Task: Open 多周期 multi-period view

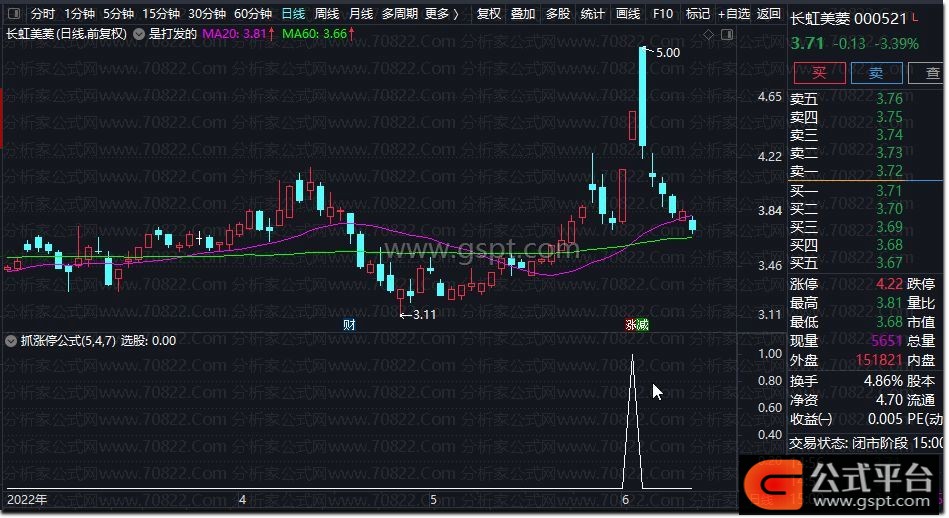Action: tap(399, 13)
